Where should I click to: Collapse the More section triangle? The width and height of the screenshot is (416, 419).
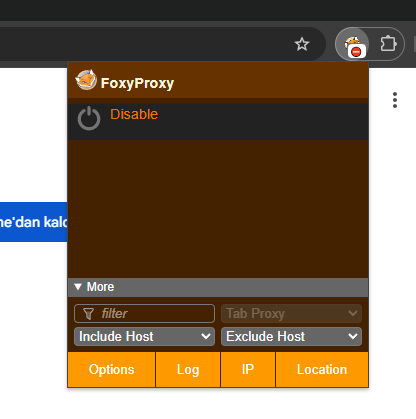(78, 287)
